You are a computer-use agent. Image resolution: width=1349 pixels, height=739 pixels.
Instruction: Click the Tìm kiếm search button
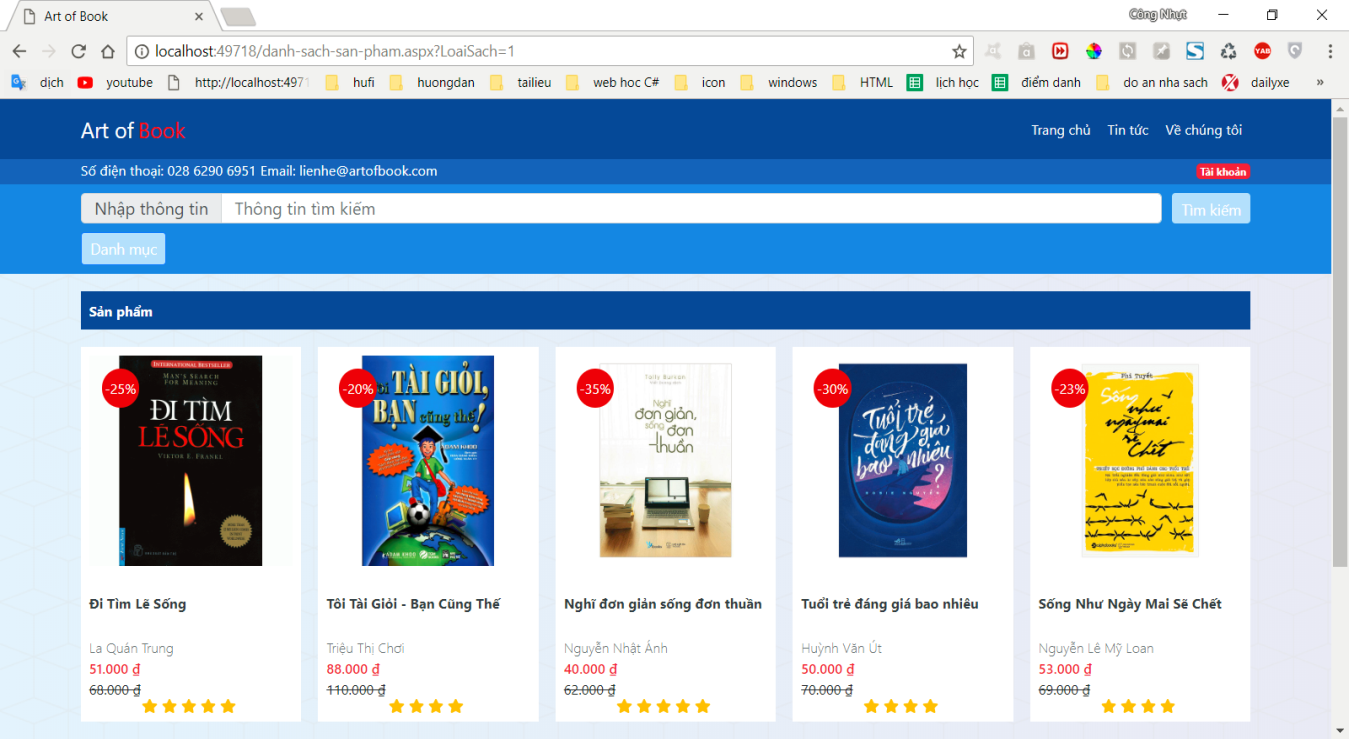[1211, 209]
